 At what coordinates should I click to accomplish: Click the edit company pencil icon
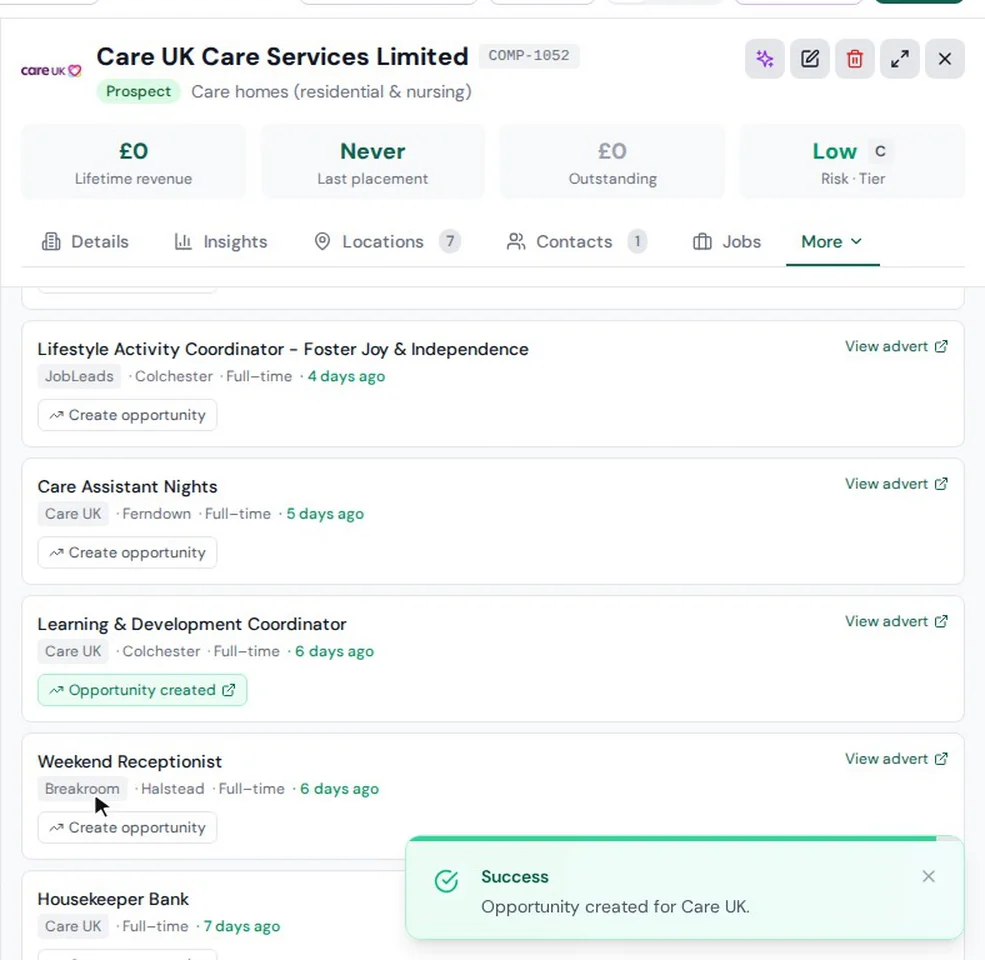(x=810, y=59)
